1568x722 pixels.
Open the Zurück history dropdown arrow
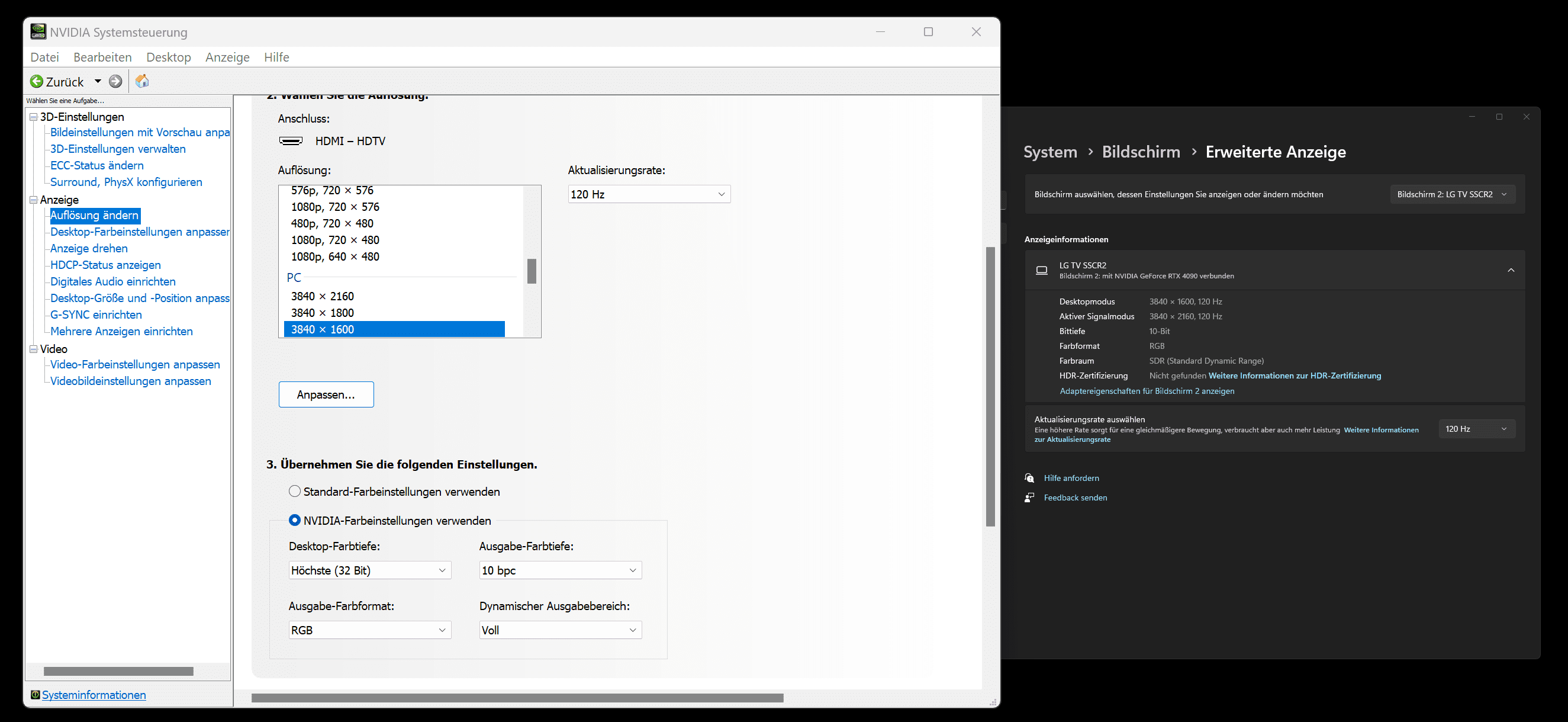tap(98, 82)
